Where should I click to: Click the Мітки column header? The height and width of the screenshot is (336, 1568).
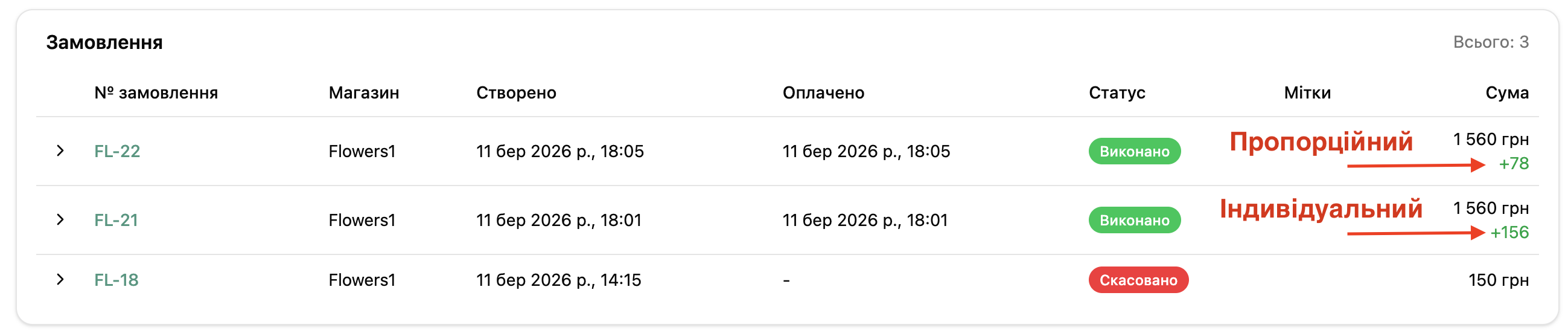coord(1307,92)
